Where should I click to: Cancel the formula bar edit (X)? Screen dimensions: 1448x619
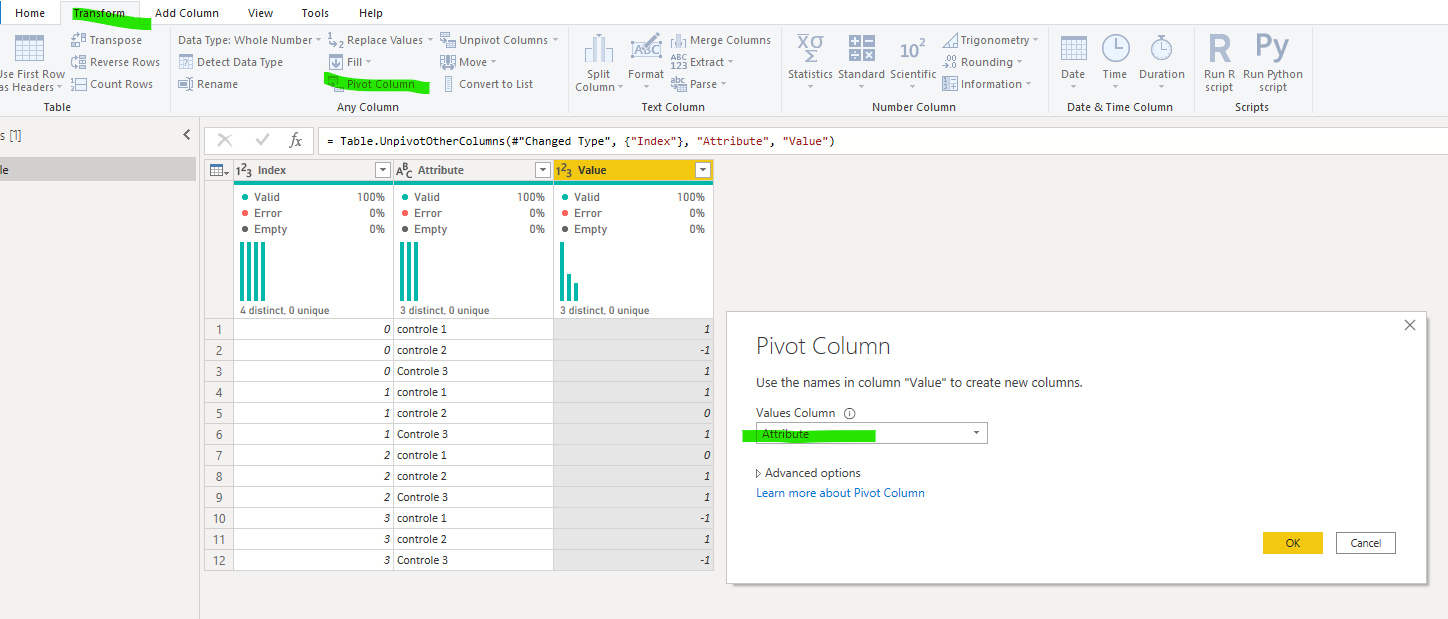click(x=225, y=141)
